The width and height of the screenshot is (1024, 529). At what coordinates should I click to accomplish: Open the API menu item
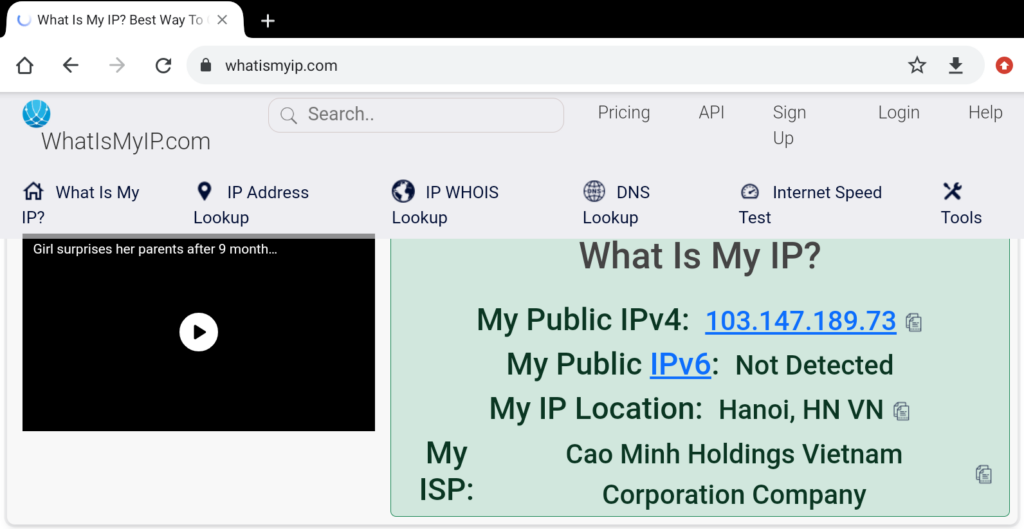click(x=711, y=112)
